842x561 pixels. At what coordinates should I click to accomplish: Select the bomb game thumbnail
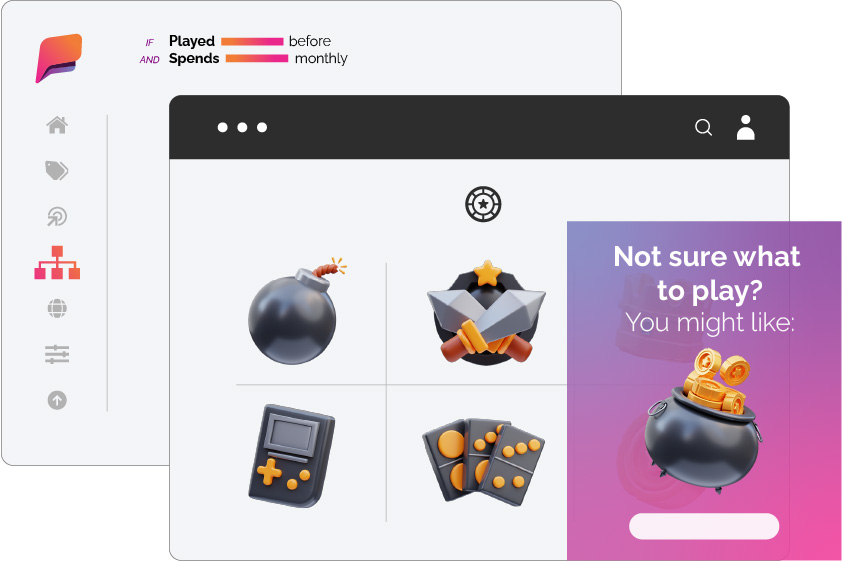(296, 311)
